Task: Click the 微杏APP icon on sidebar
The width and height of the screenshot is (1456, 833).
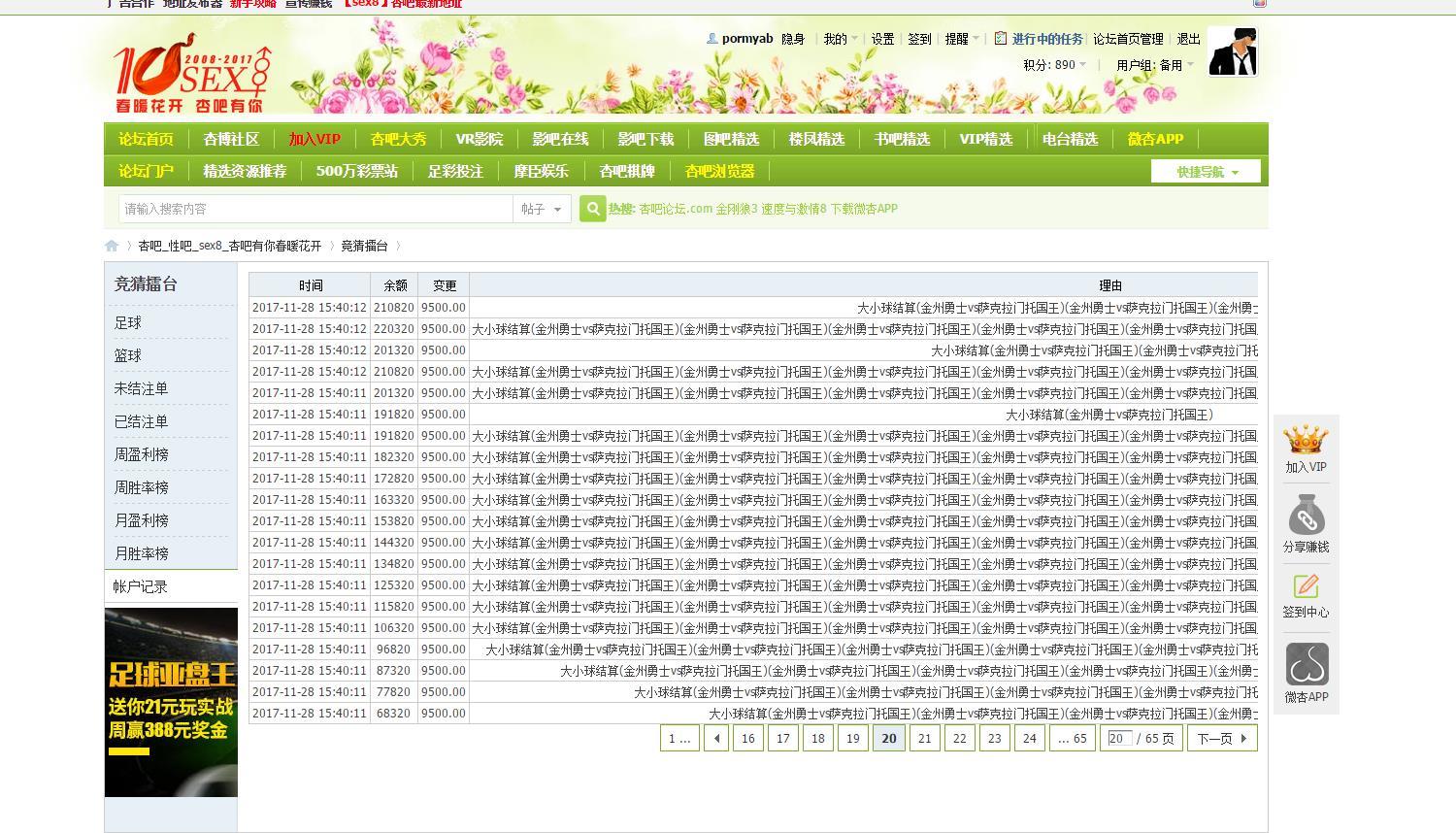Action: (1307, 665)
